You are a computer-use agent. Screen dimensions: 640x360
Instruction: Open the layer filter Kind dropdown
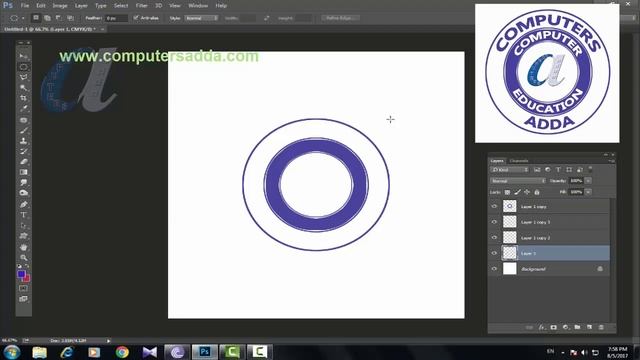click(509, 170)
